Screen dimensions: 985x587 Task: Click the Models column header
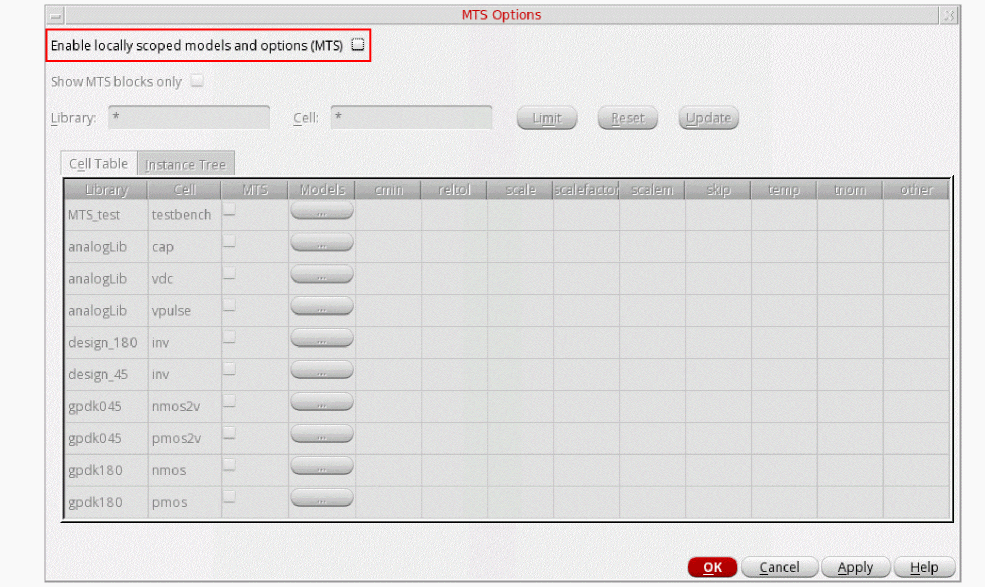coord(322,189)
